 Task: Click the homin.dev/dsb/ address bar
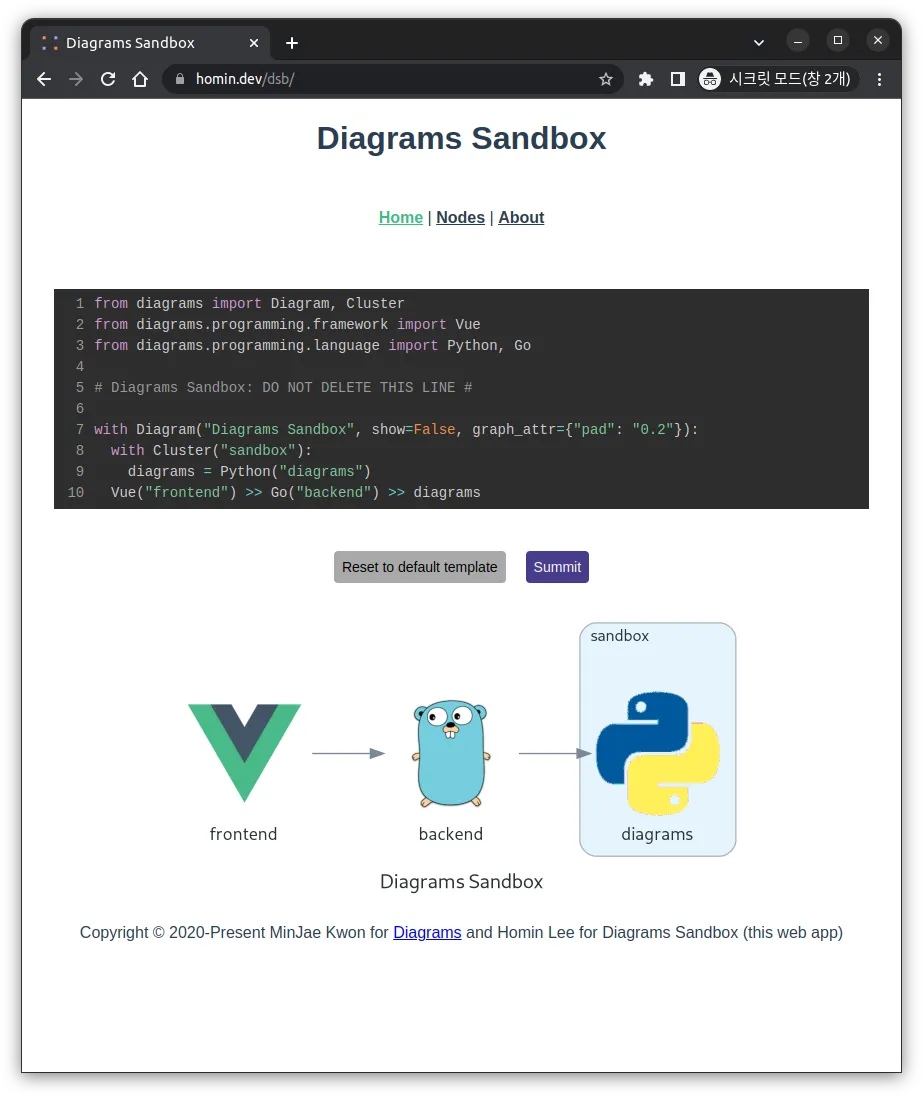click(x=392, y=79)
